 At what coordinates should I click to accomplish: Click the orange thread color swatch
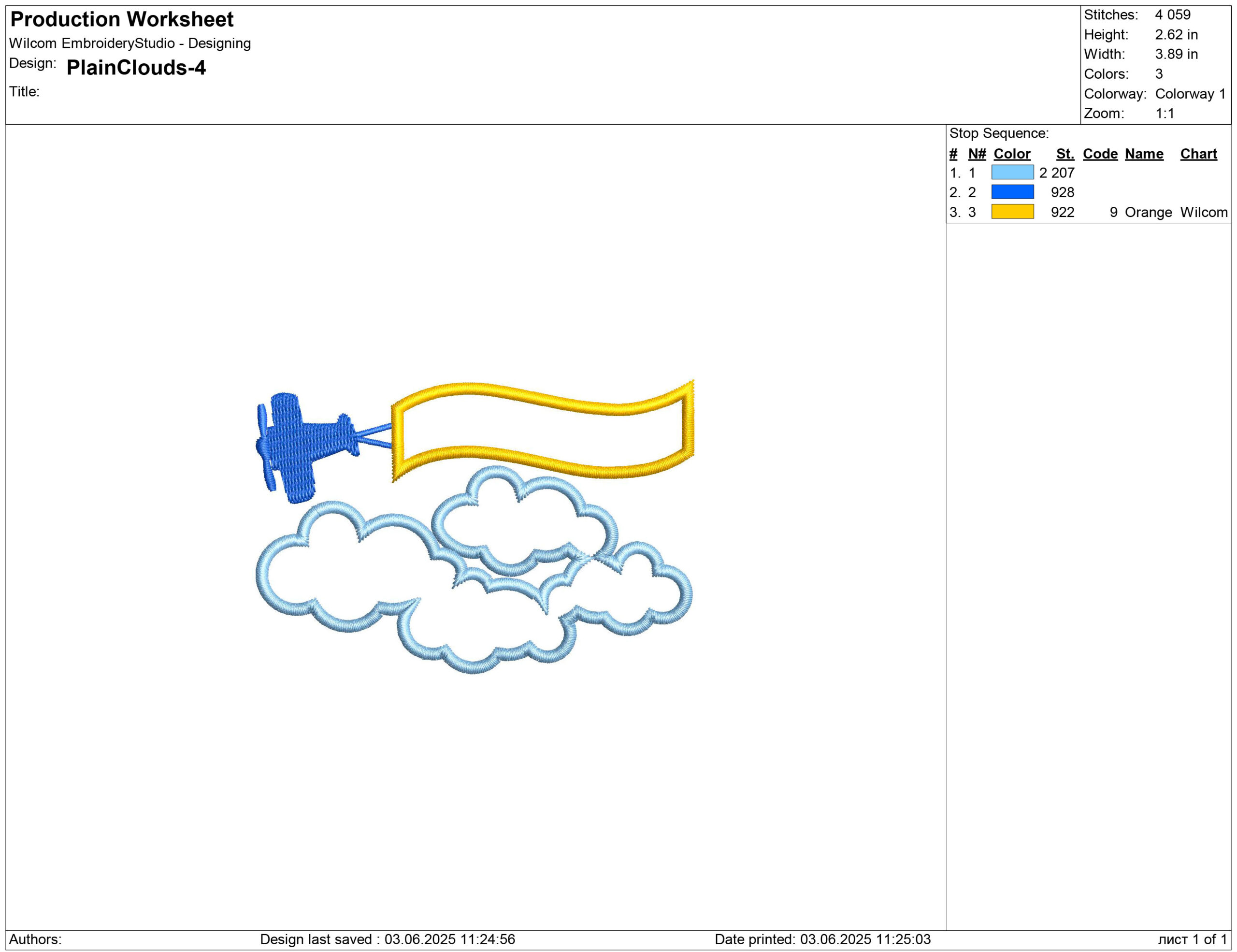[1012, 212]
